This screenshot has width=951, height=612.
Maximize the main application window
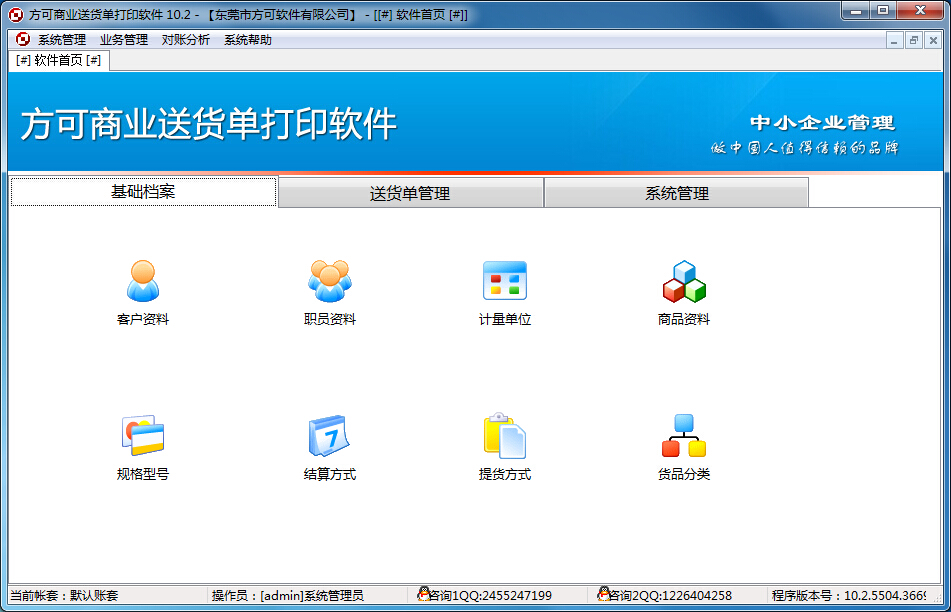pyautogui.click(x=883, y=11)
